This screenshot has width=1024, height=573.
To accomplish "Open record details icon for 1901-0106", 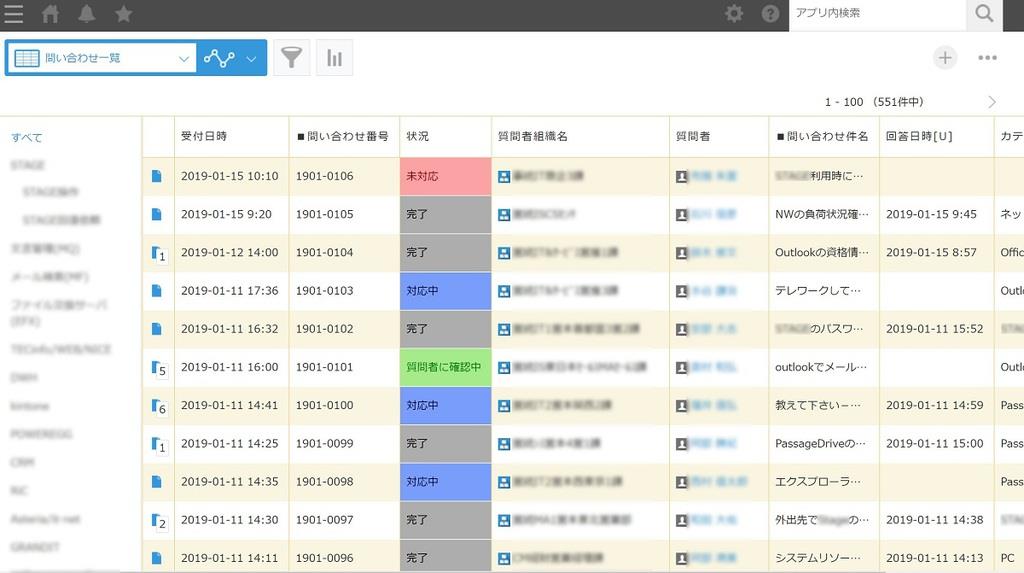I will coord(157,176).
